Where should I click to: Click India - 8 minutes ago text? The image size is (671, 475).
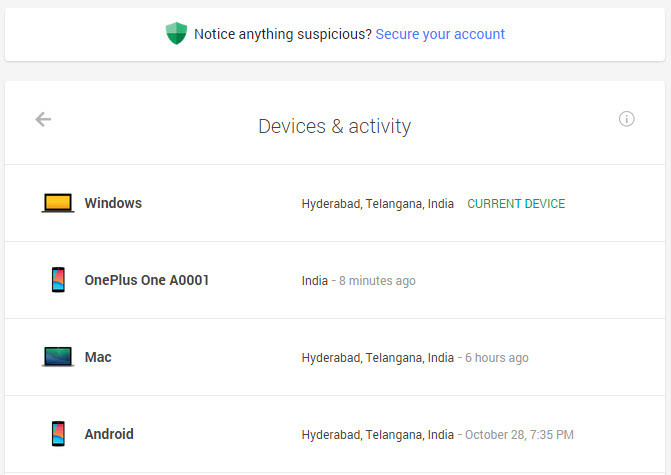tap(359, 281)
